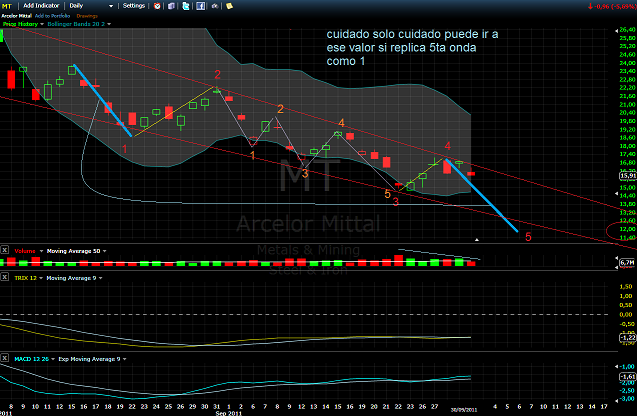637x416 pixels.
Task: Click the Arcelor Mittal company name
Action: pos(17,16)
